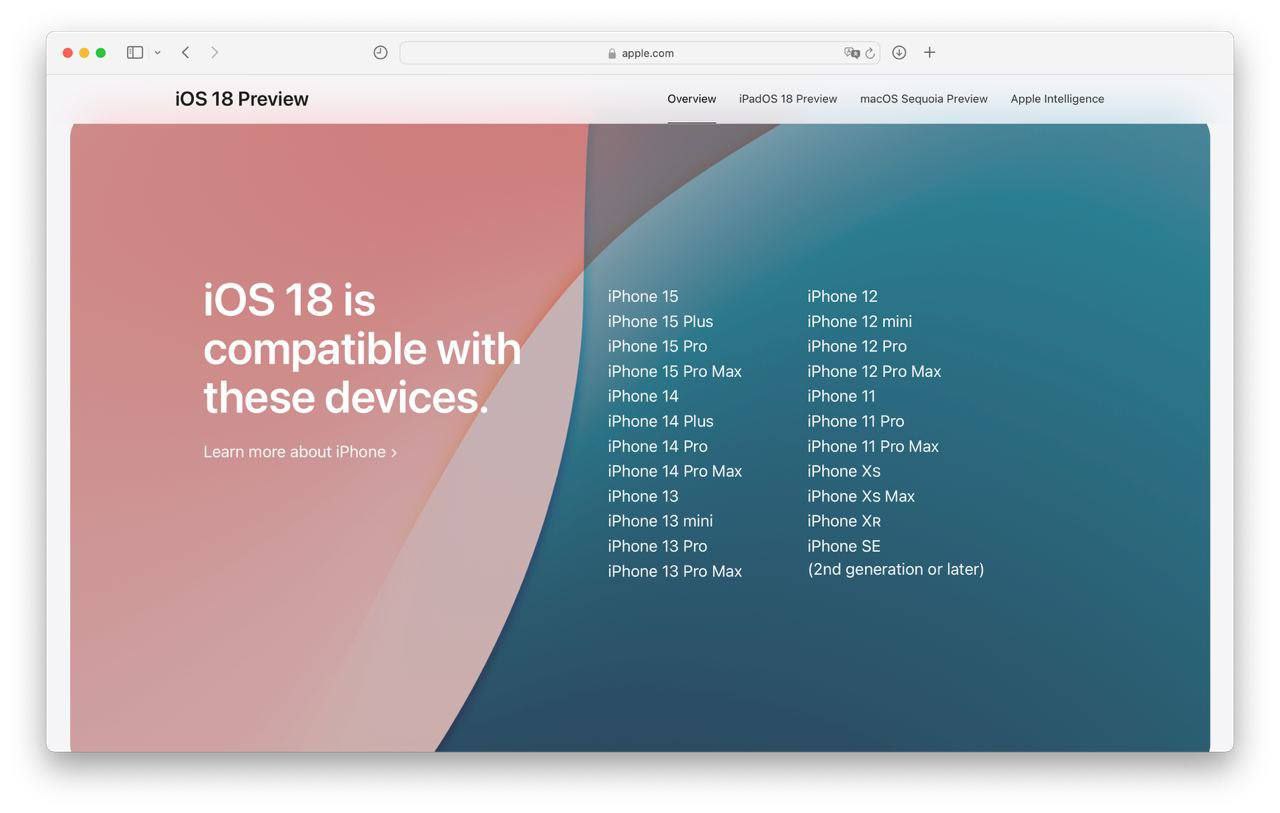Reload the page with the refresh icon
1280x813 pixels.
coord(870,53)
